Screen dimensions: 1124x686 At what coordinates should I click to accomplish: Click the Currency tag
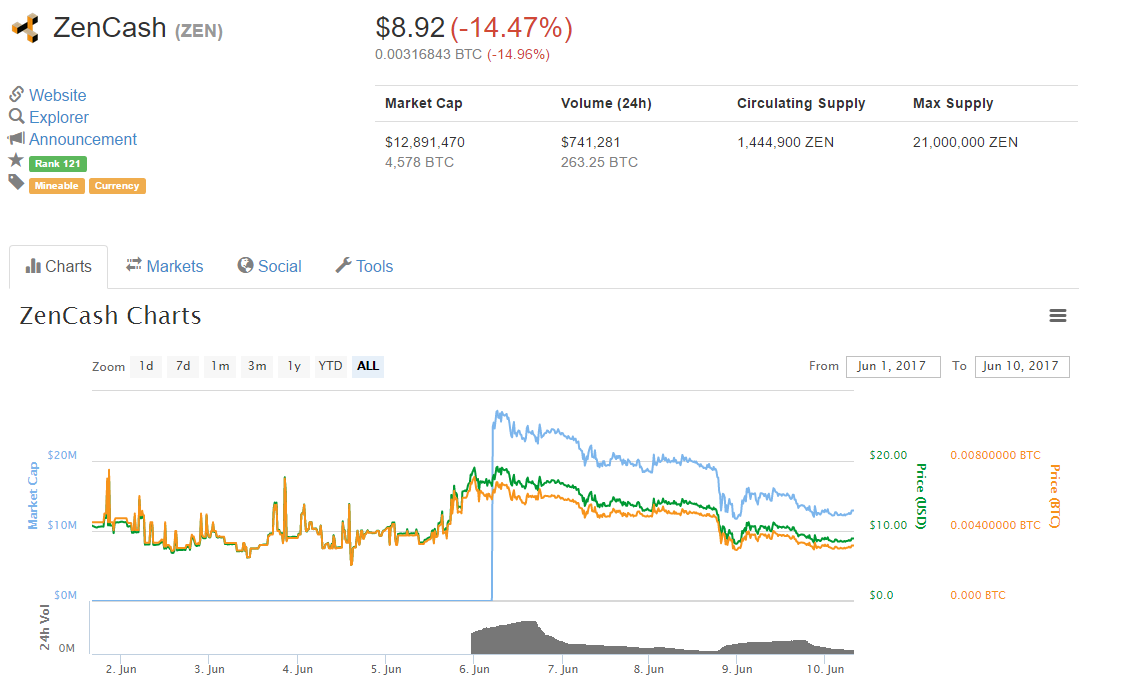pyautogui.click(x=117, y=186)
